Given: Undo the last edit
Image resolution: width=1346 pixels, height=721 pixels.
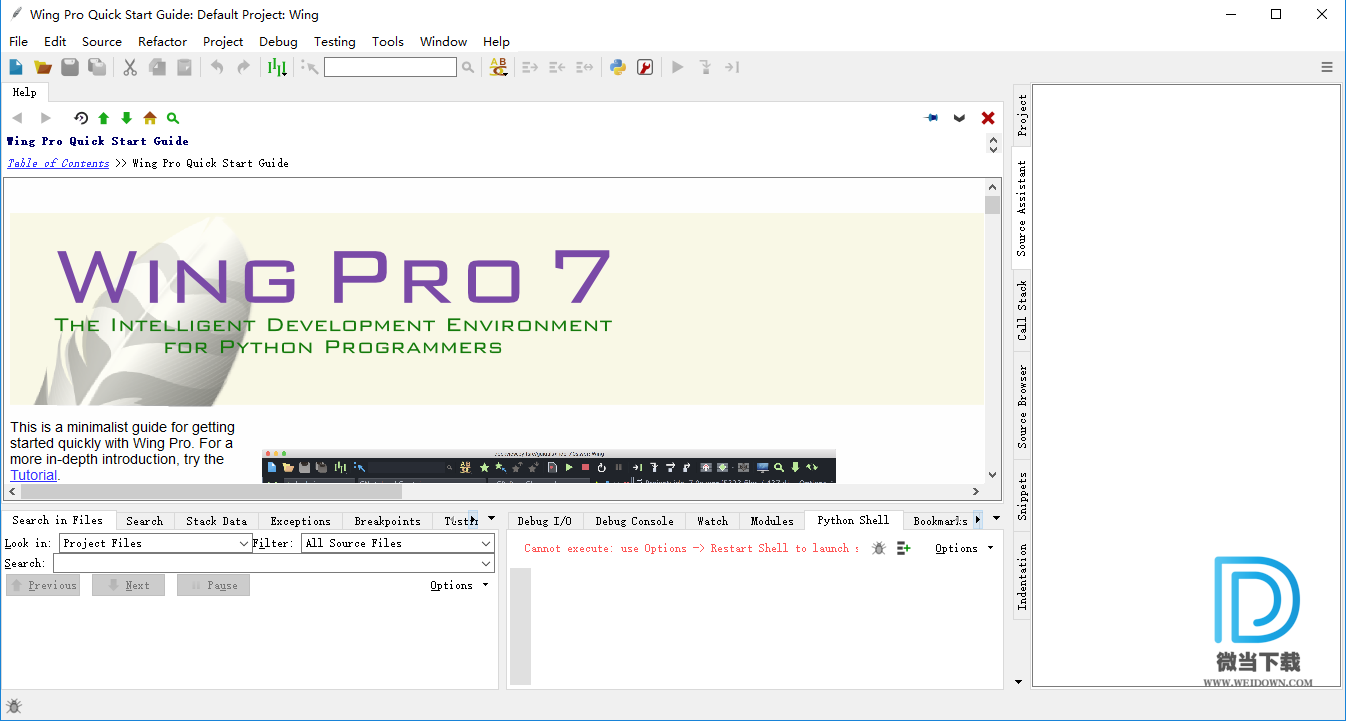Looking at the screenshot, I should (217, 67).
